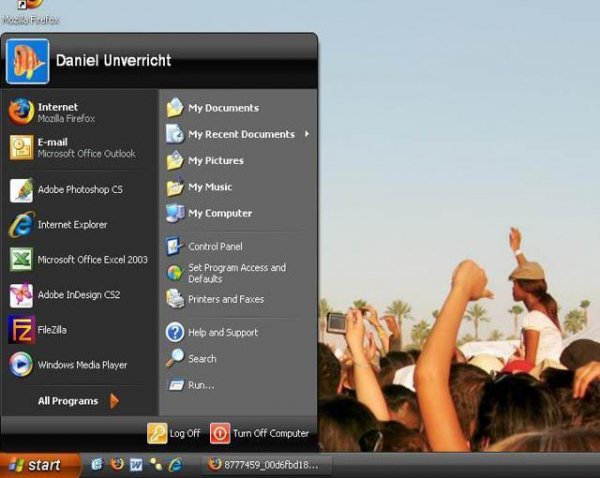
Task: Choose My Documents label in Start menu
Action: pyautogui.click(x=223, y=108)
